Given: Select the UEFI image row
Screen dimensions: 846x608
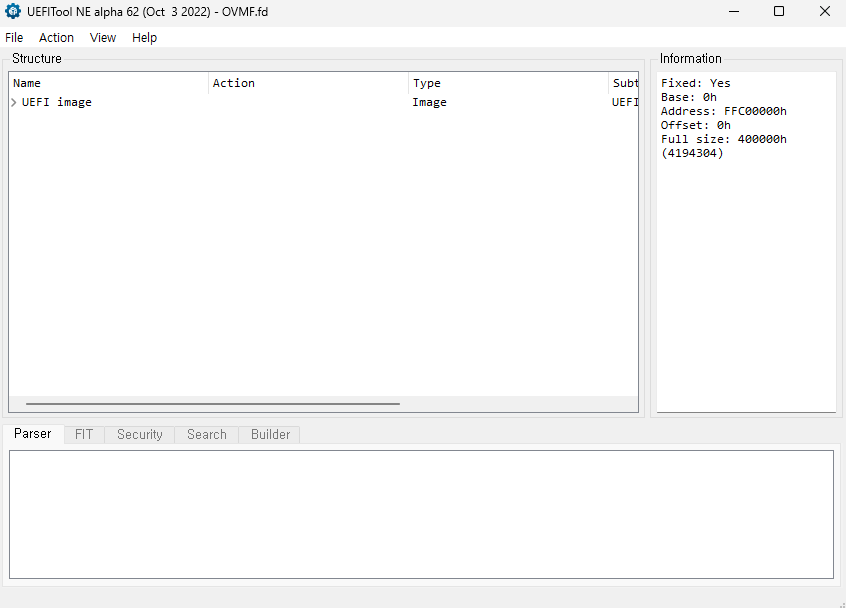Looking at the screenshot, I should click(57, 102).
